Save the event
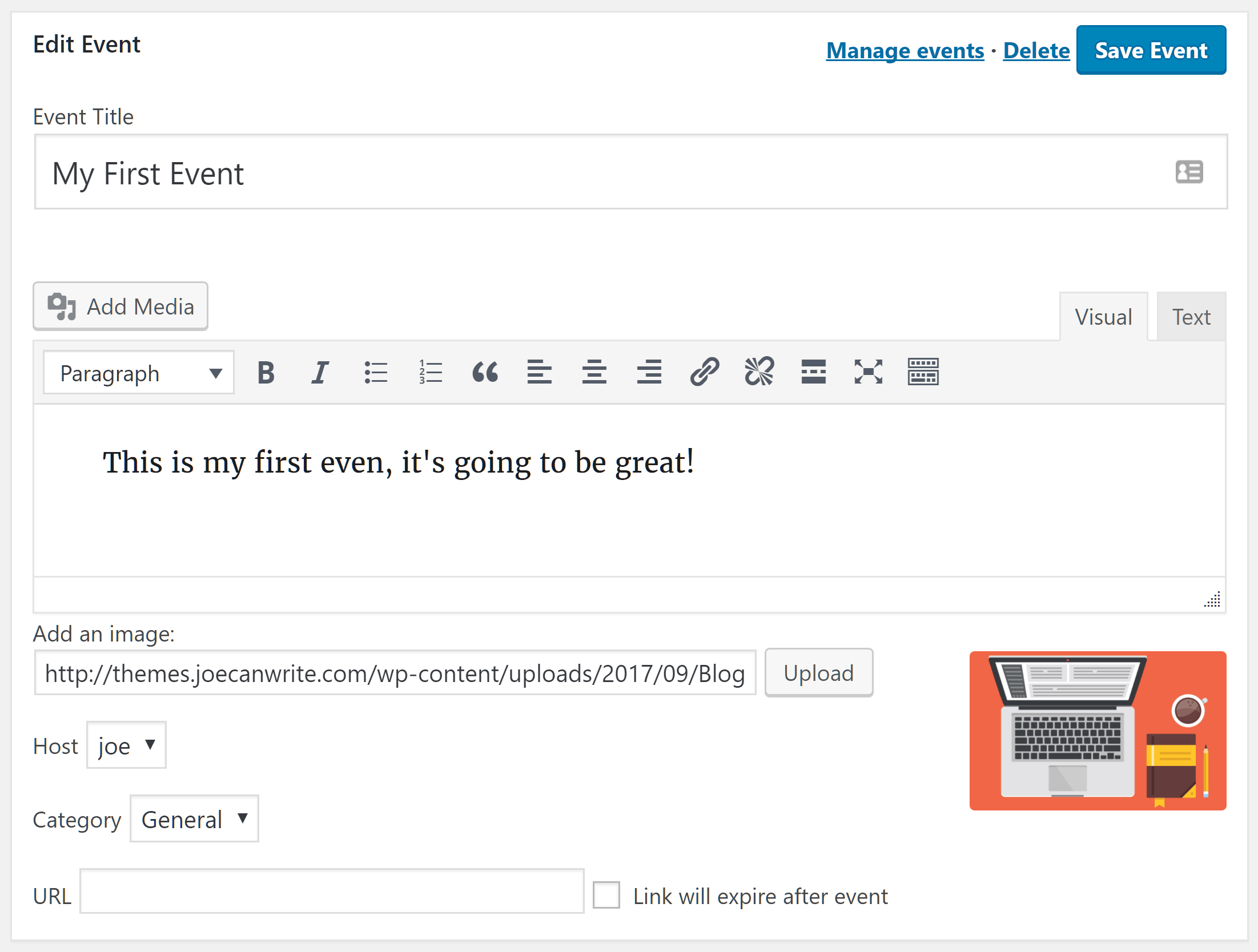The width and height of the screenshot is (1258, 952). point(1151,50)
